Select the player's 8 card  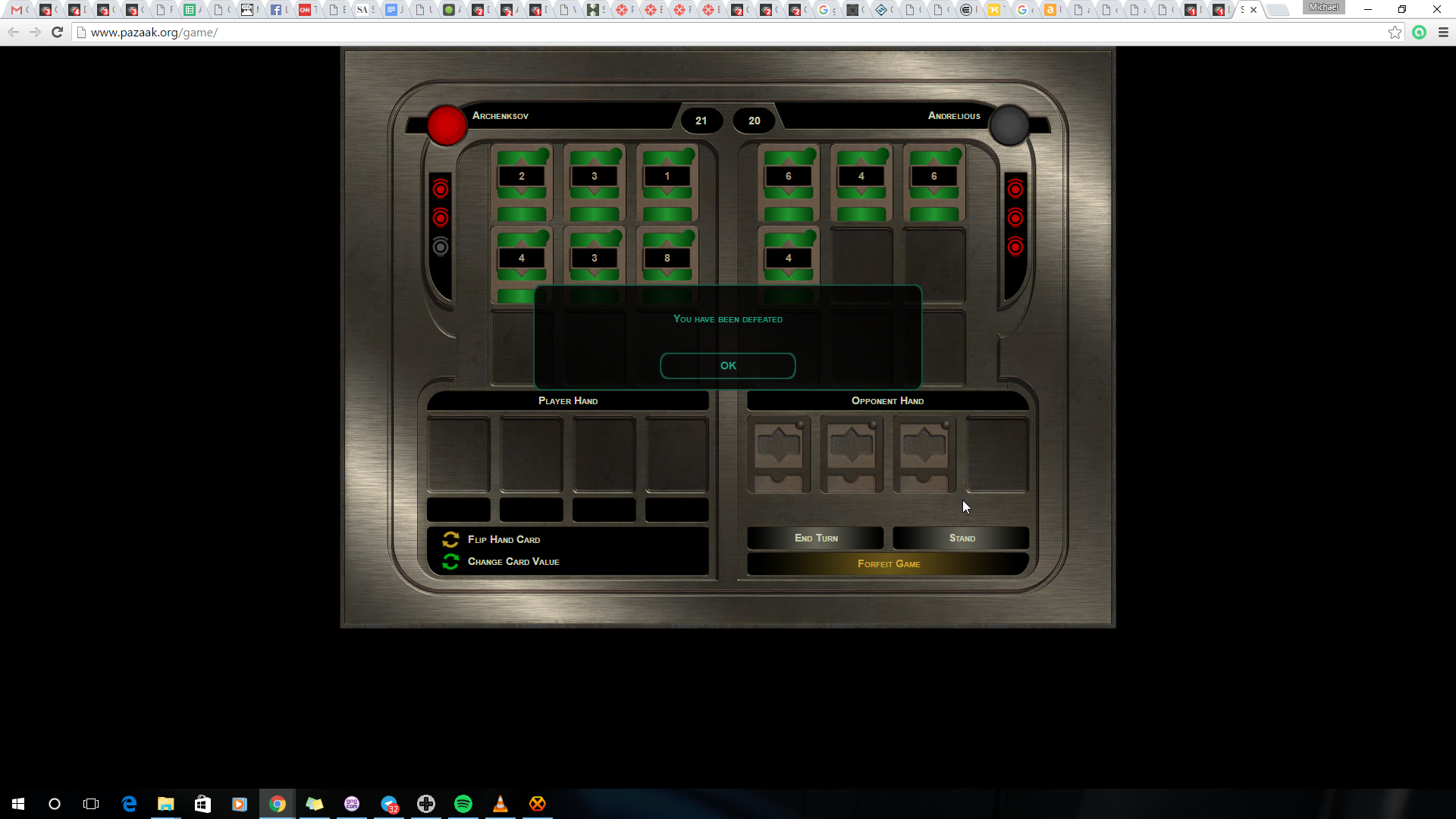(667, 265)
